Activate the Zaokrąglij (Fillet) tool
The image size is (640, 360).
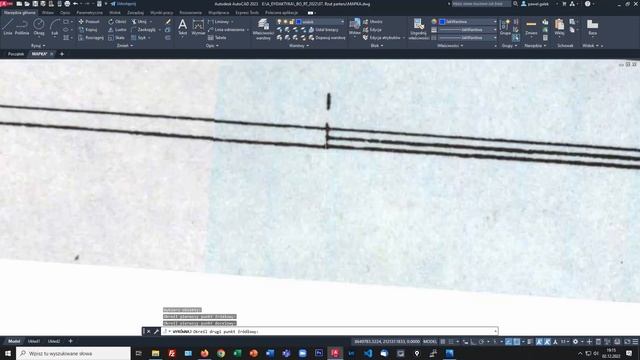(143, 30)
